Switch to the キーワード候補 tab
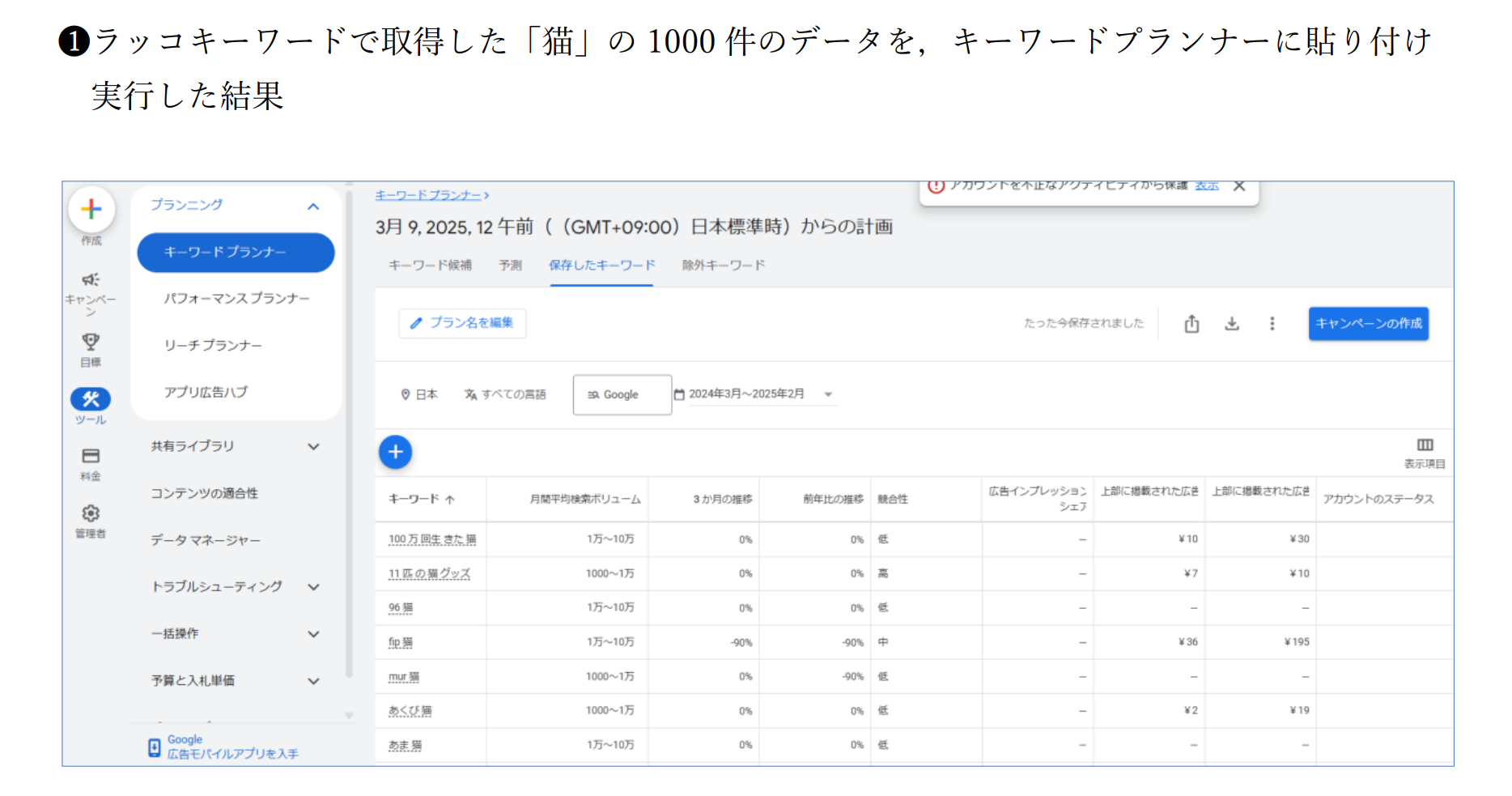The image size is (1512, 796). (430, 266)
